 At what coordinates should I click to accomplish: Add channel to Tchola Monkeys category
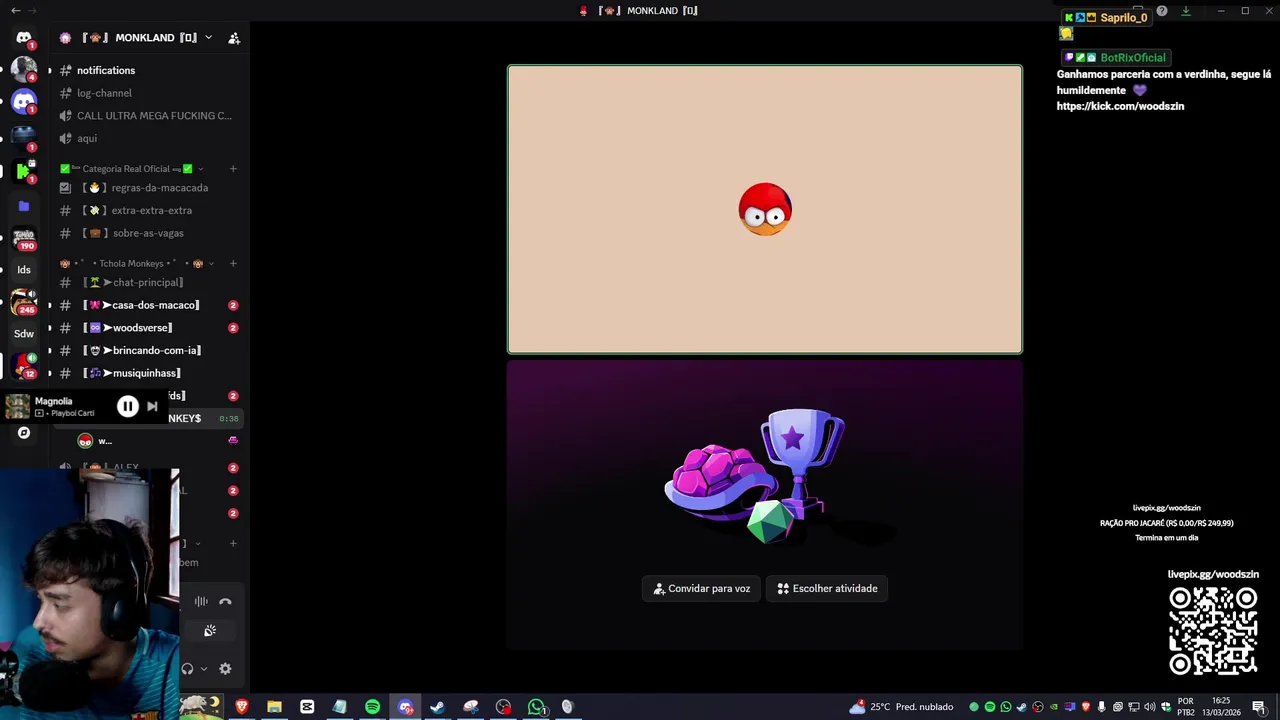pyautogui.click(x=233, y=264)
